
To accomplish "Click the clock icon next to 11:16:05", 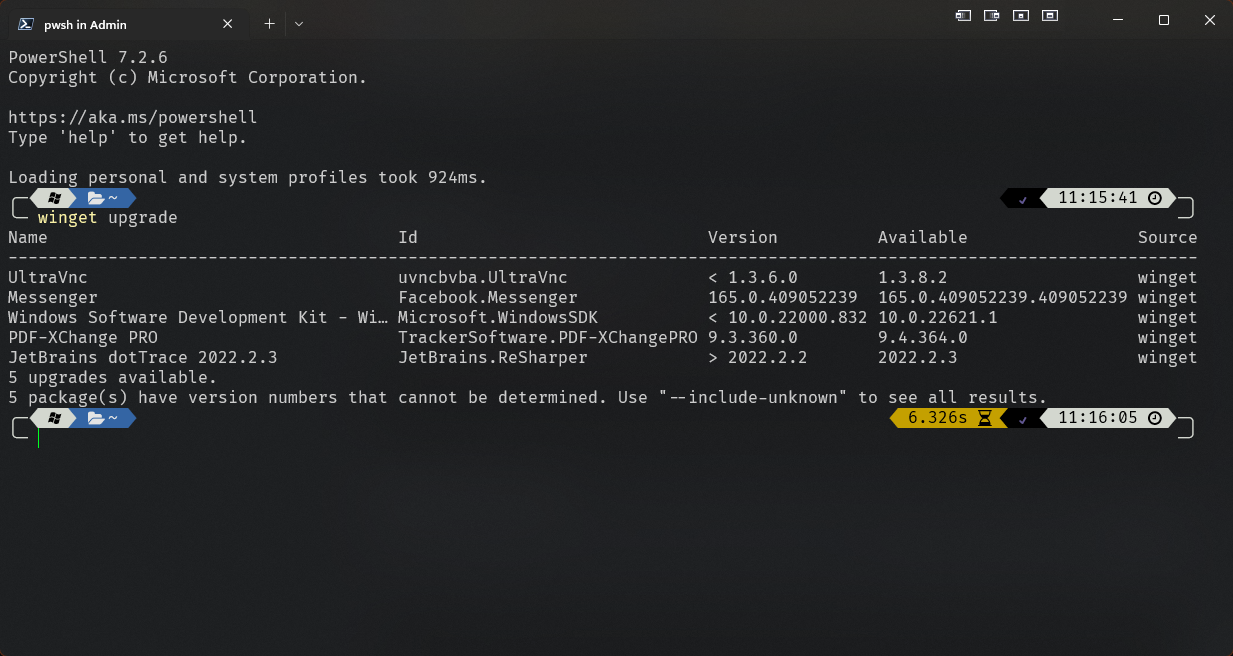I will pyautogui.click(x=1154, y=417).
